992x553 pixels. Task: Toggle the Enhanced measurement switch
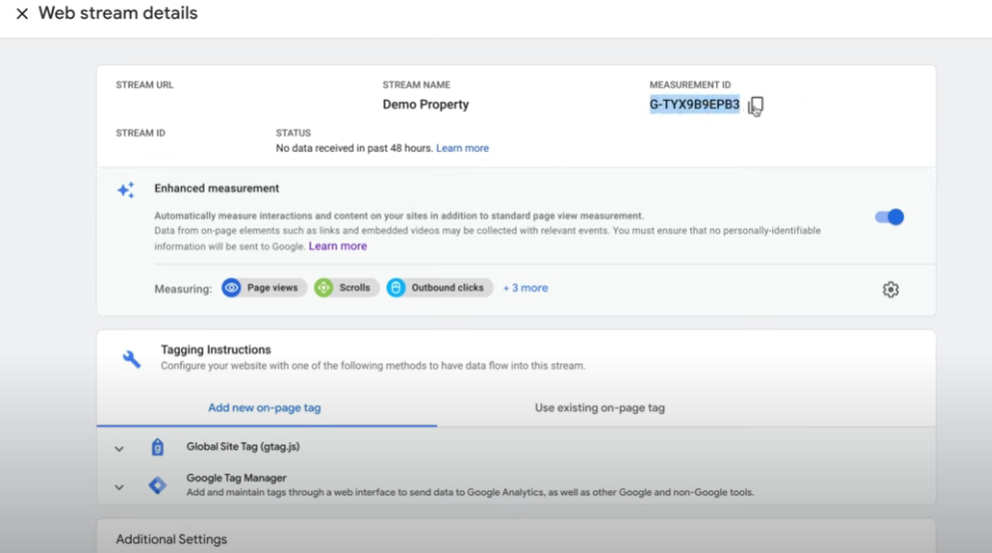[889, 217]
